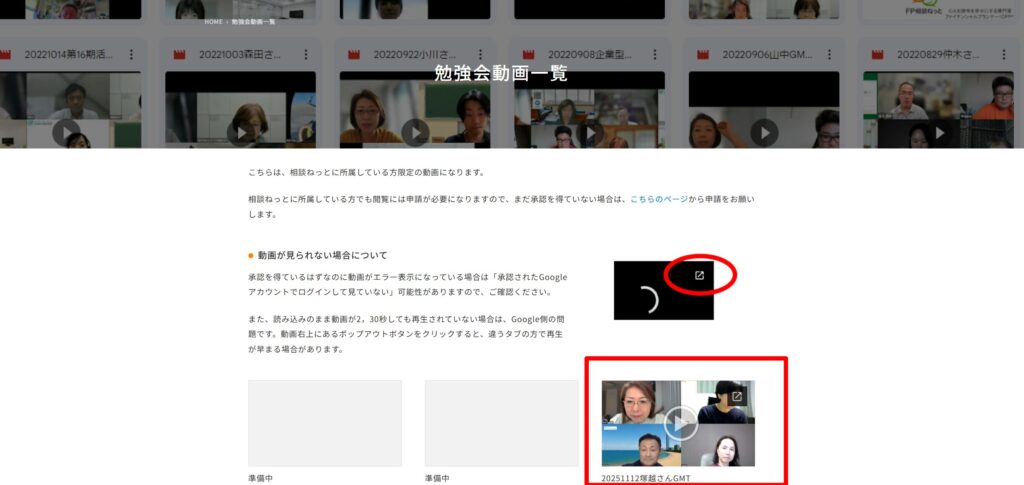
Task: Click the first 準備中 placeholder thumbnail
Action: 325,423
